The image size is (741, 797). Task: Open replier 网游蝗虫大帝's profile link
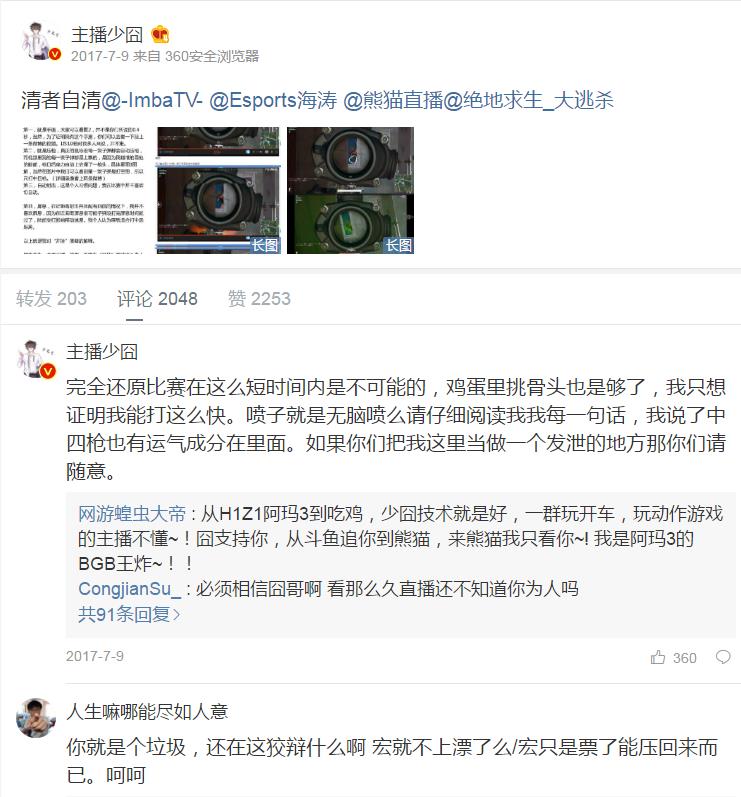click(132, 514)
